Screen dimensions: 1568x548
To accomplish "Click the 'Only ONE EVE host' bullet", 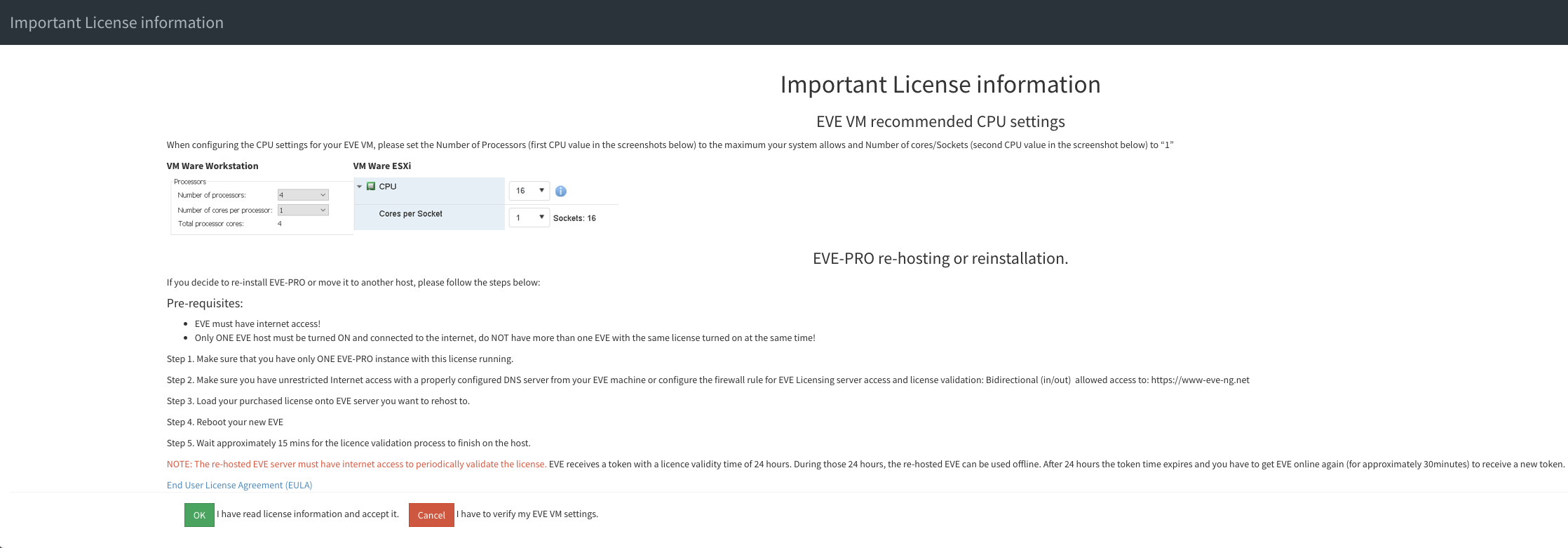I will click(505, 338).
